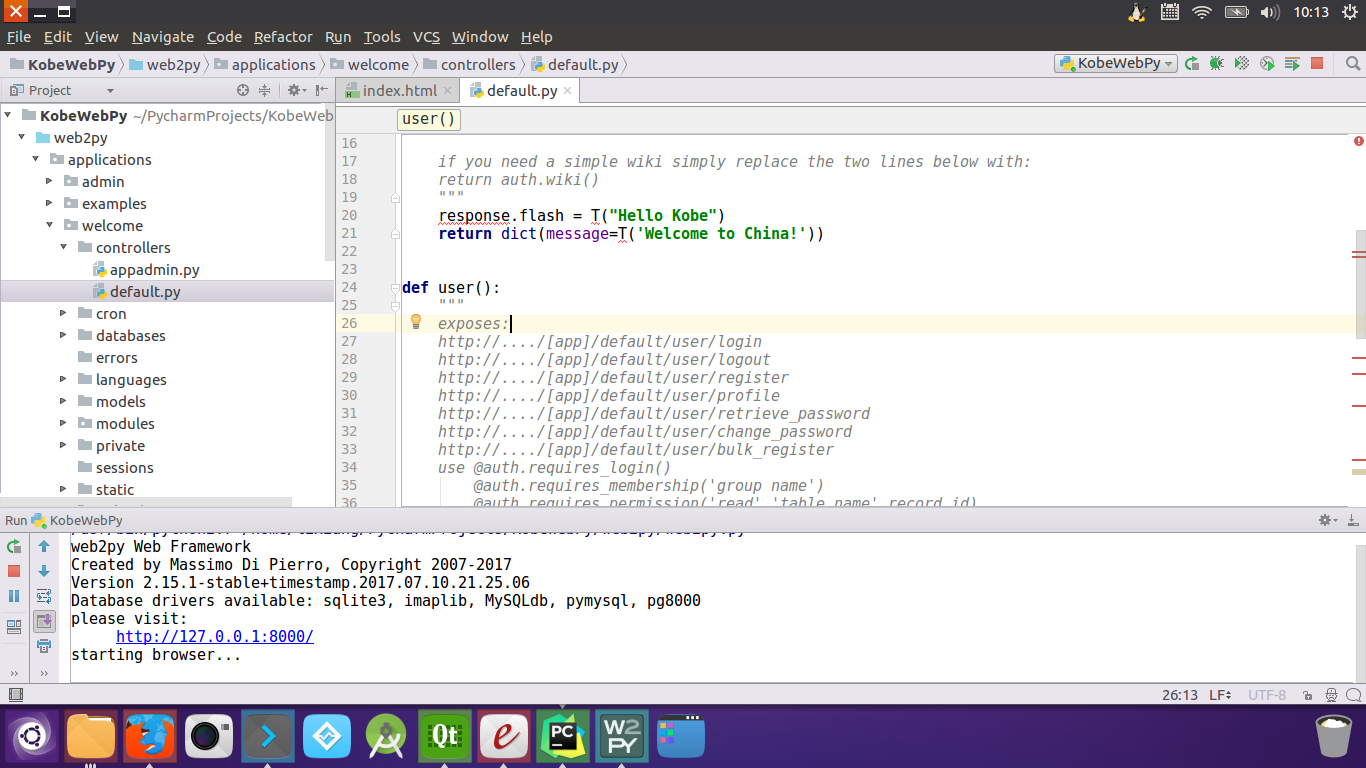The width and height of the screenshot is (1366, 768).
Task: Click the Profile run icon
Action: [x=1267, y=63]
